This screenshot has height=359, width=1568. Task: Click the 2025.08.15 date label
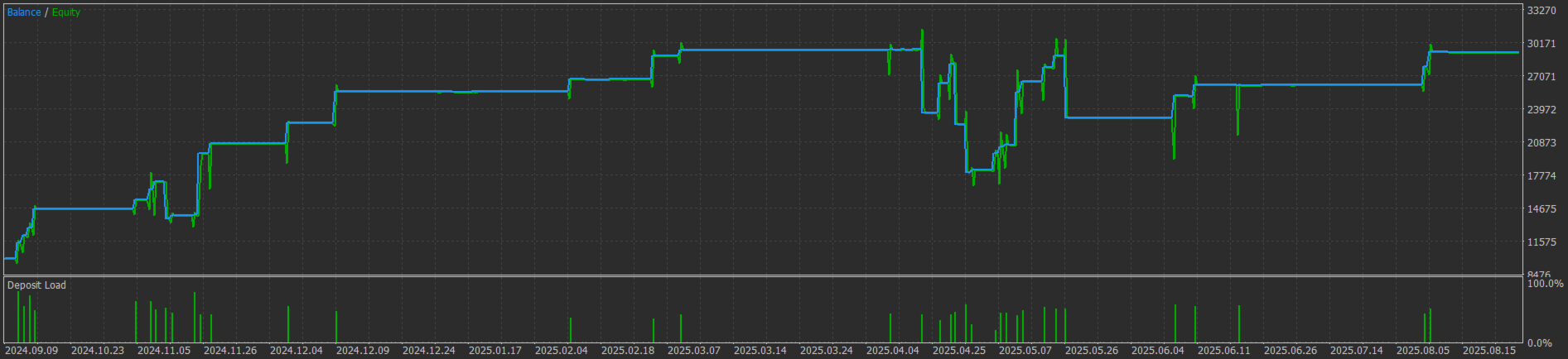tap(1489, 351)
